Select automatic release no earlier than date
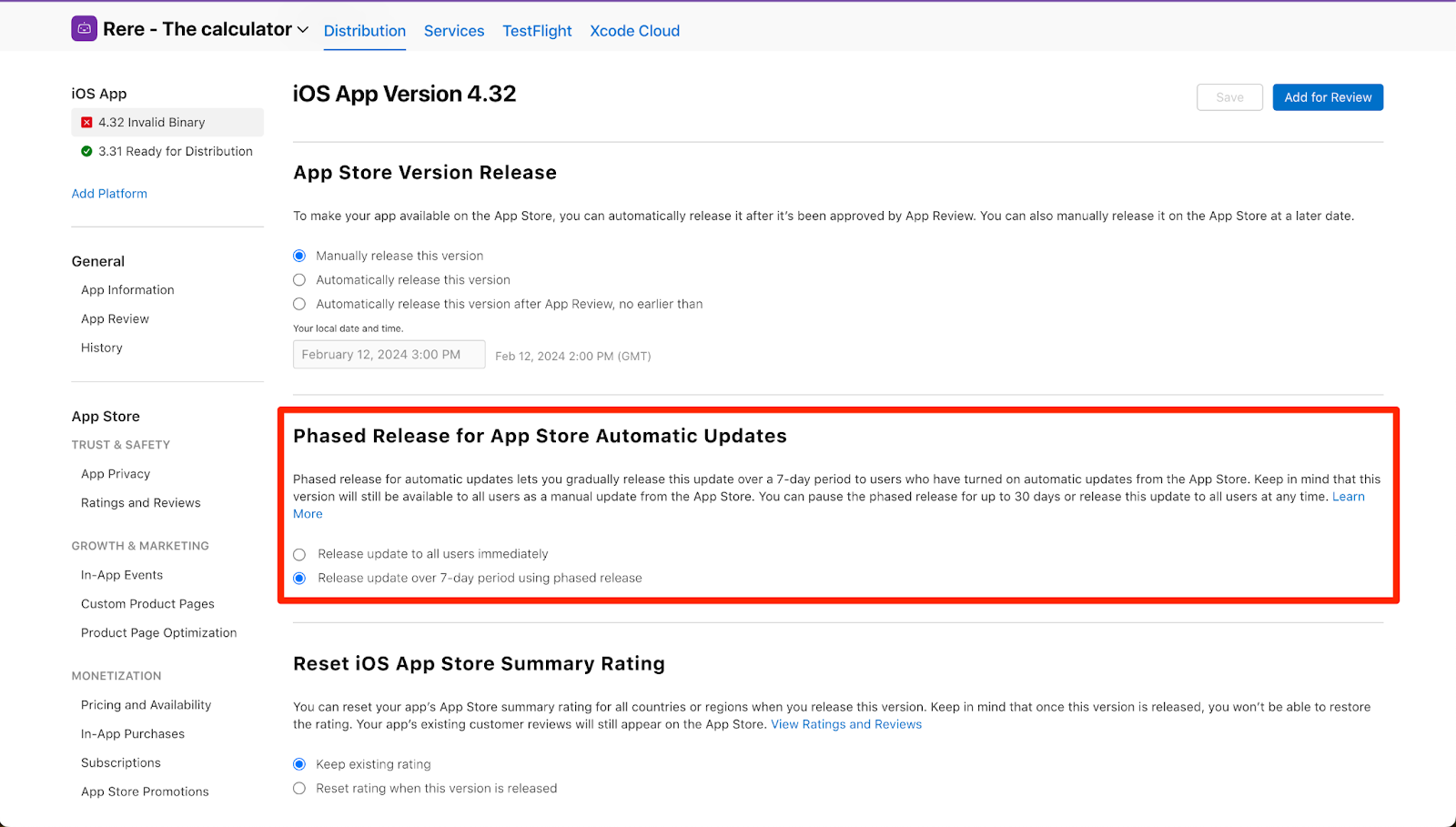1456x827 pixels. [x=299, y=304]
